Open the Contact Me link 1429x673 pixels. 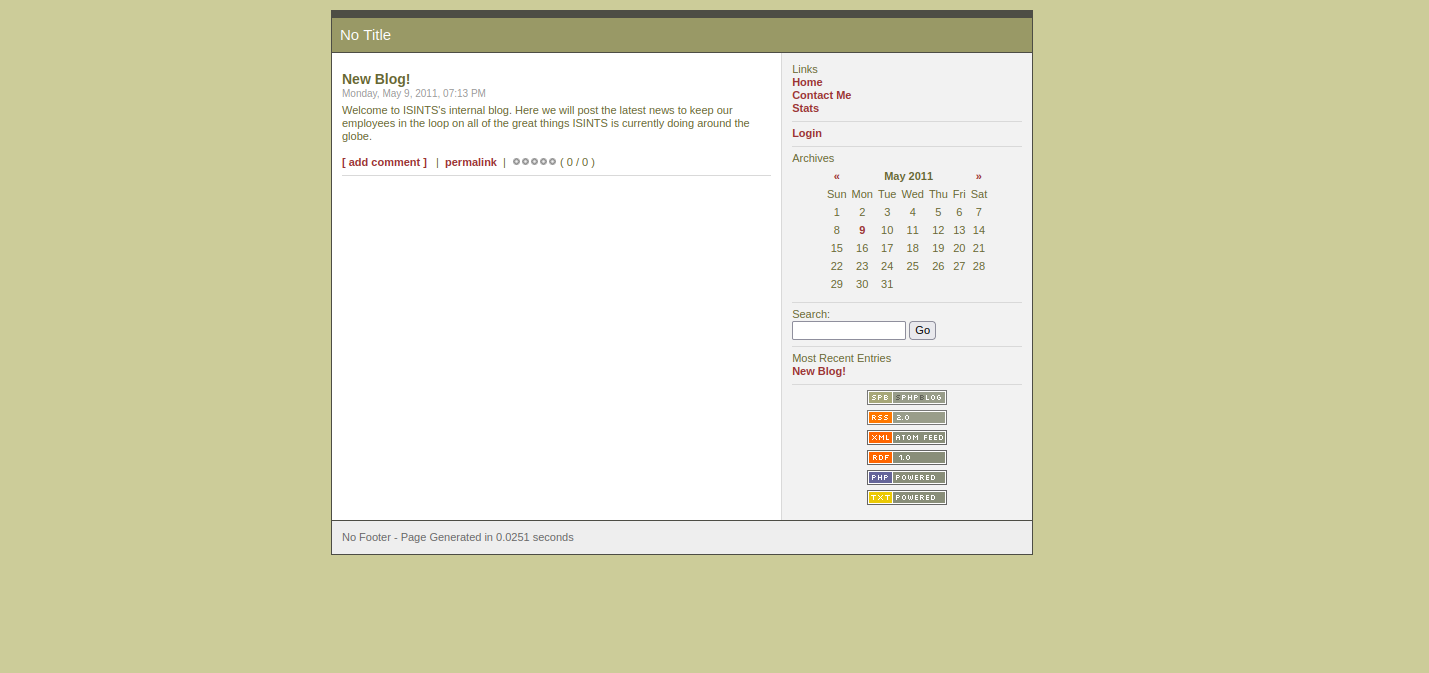pyautogui.click(x=821, y=95)
